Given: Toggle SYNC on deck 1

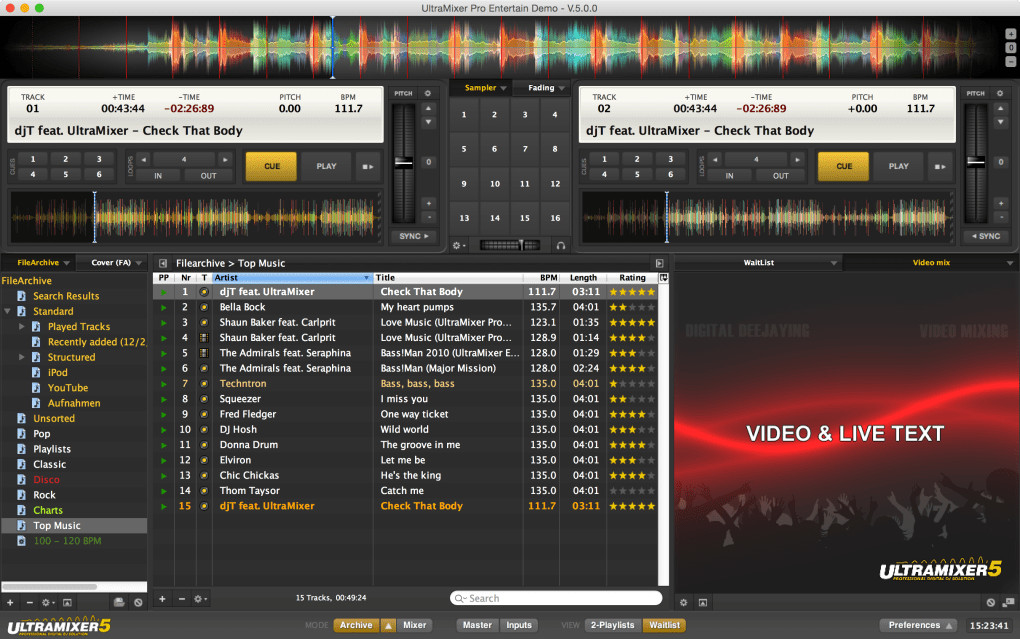Looking at the screenshot, I should coord(414,236).
